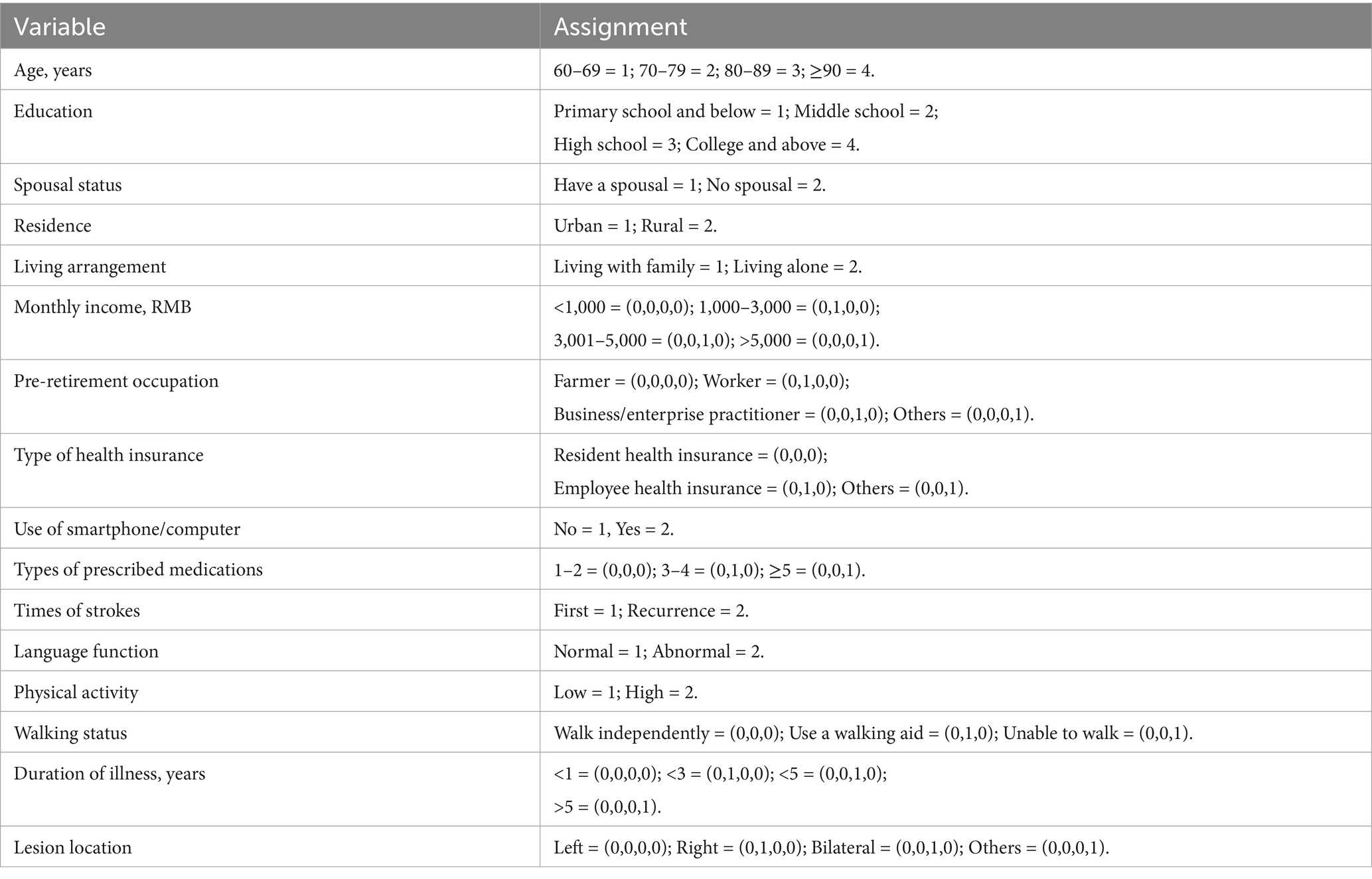Click the 'Monthly income, RMB' cell
This screenshot has height=879, width=1372.
(102, 307)
